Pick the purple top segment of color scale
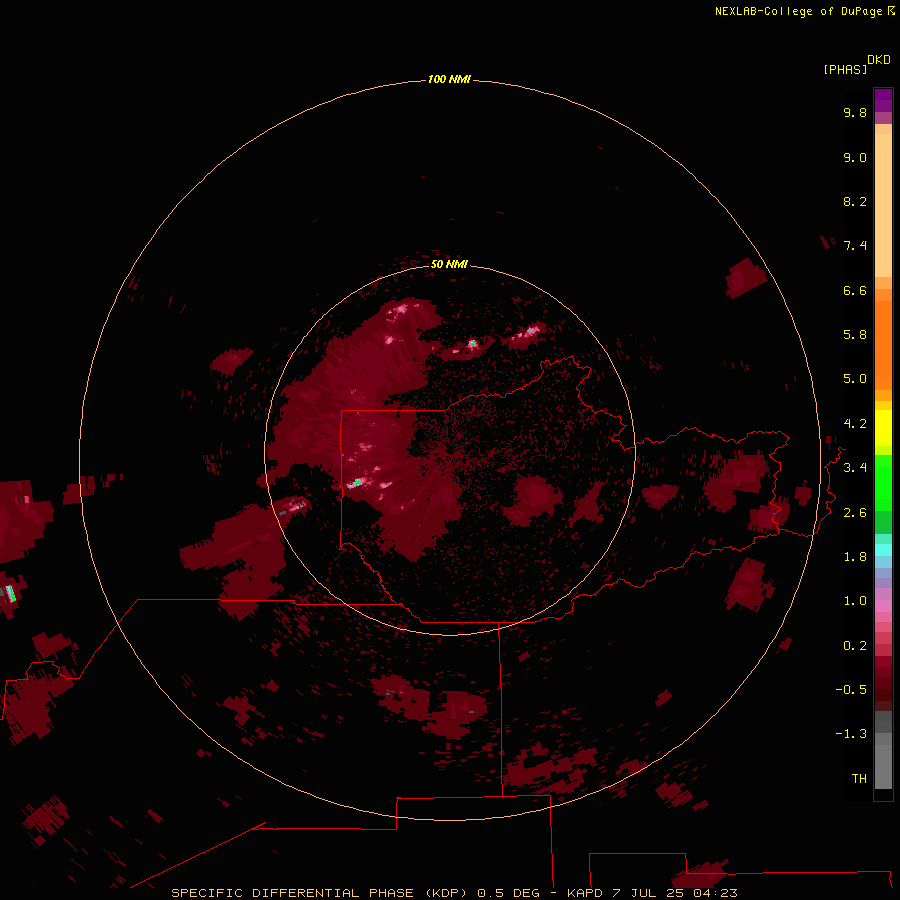The width and height of the screenshot is (900, 900). pyautogui.click(x=883, y=100)
